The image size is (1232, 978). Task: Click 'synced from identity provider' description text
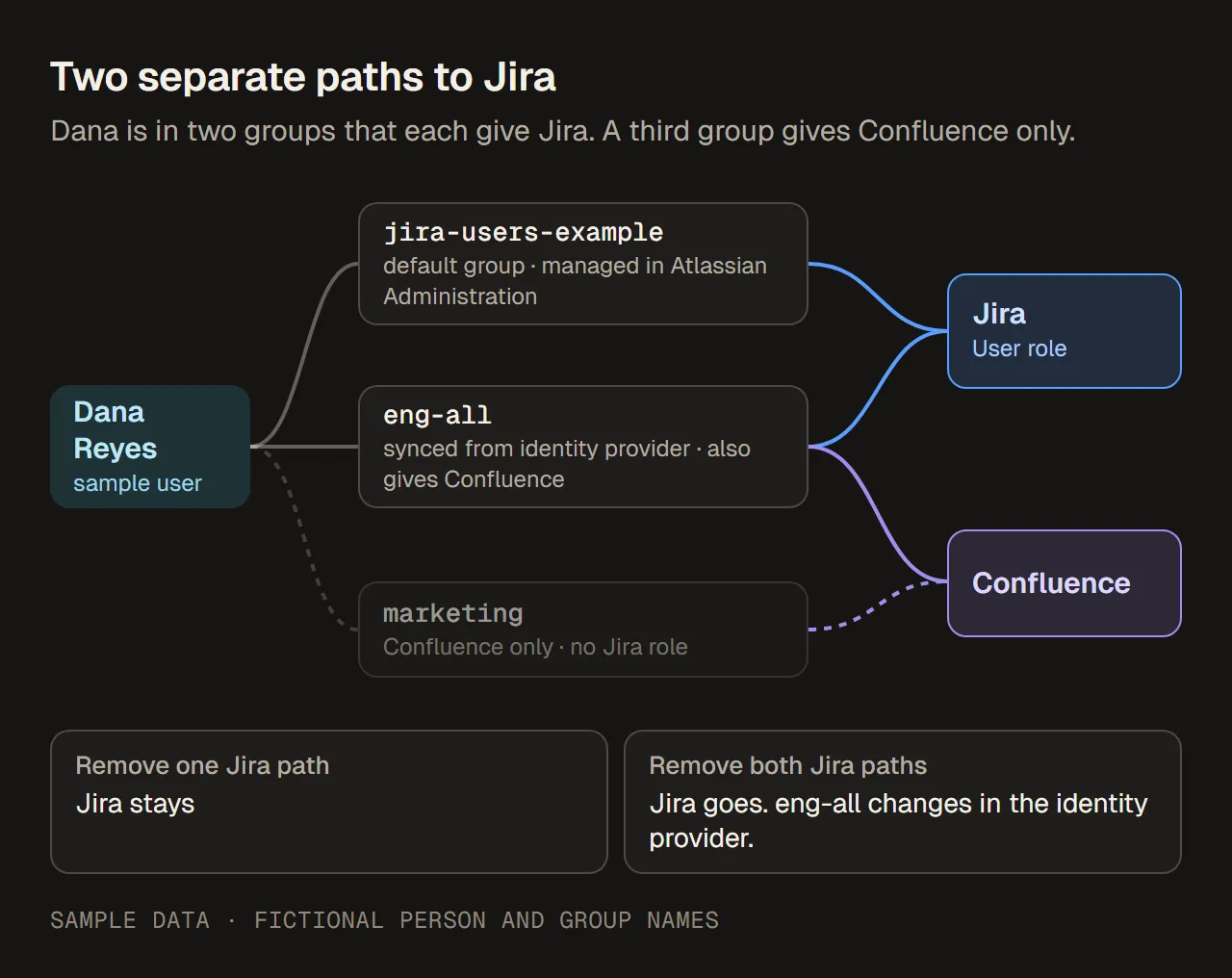click(x=567, y=464)
